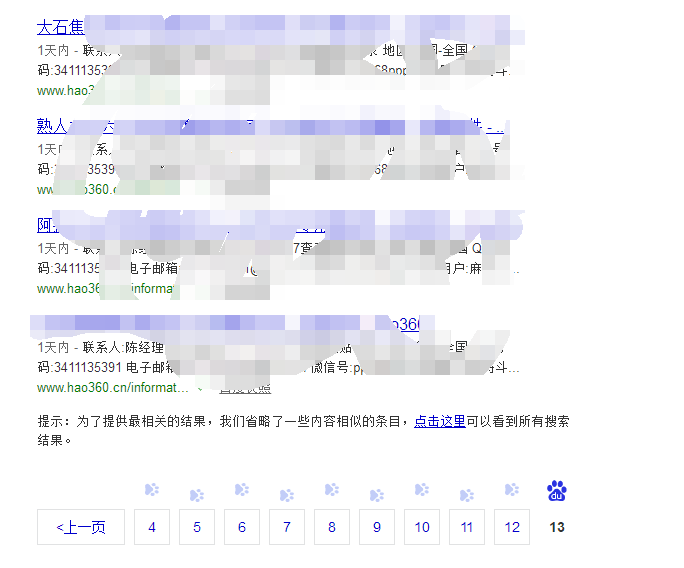
Task: Click the paw icon above page 5
Action: pyautogui.click(x=197, y=495)
